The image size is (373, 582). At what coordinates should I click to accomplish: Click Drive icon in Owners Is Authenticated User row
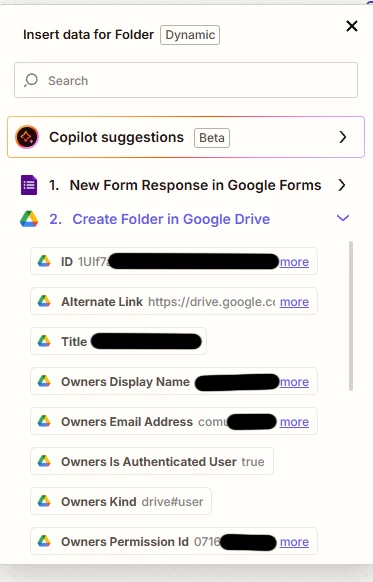click(44, 461)
